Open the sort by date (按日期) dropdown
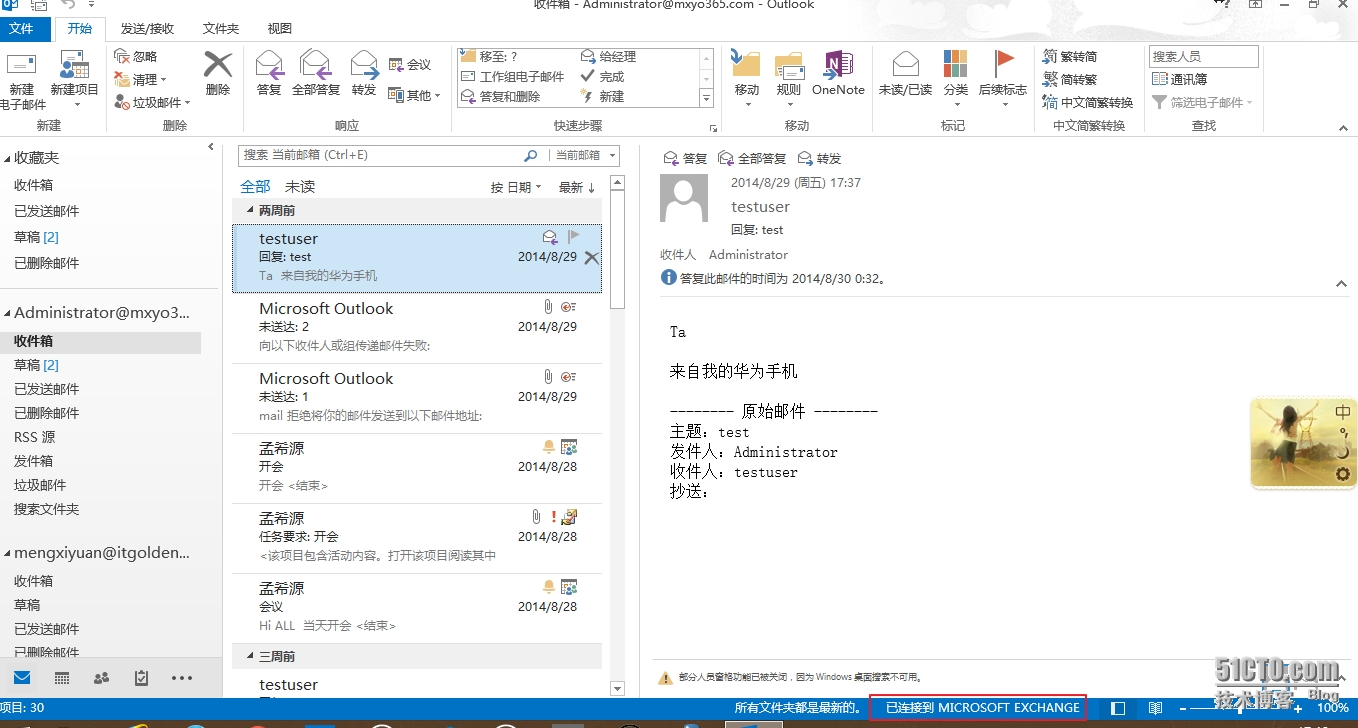This screenshot has width=1358, height=728. pos(516,188)
